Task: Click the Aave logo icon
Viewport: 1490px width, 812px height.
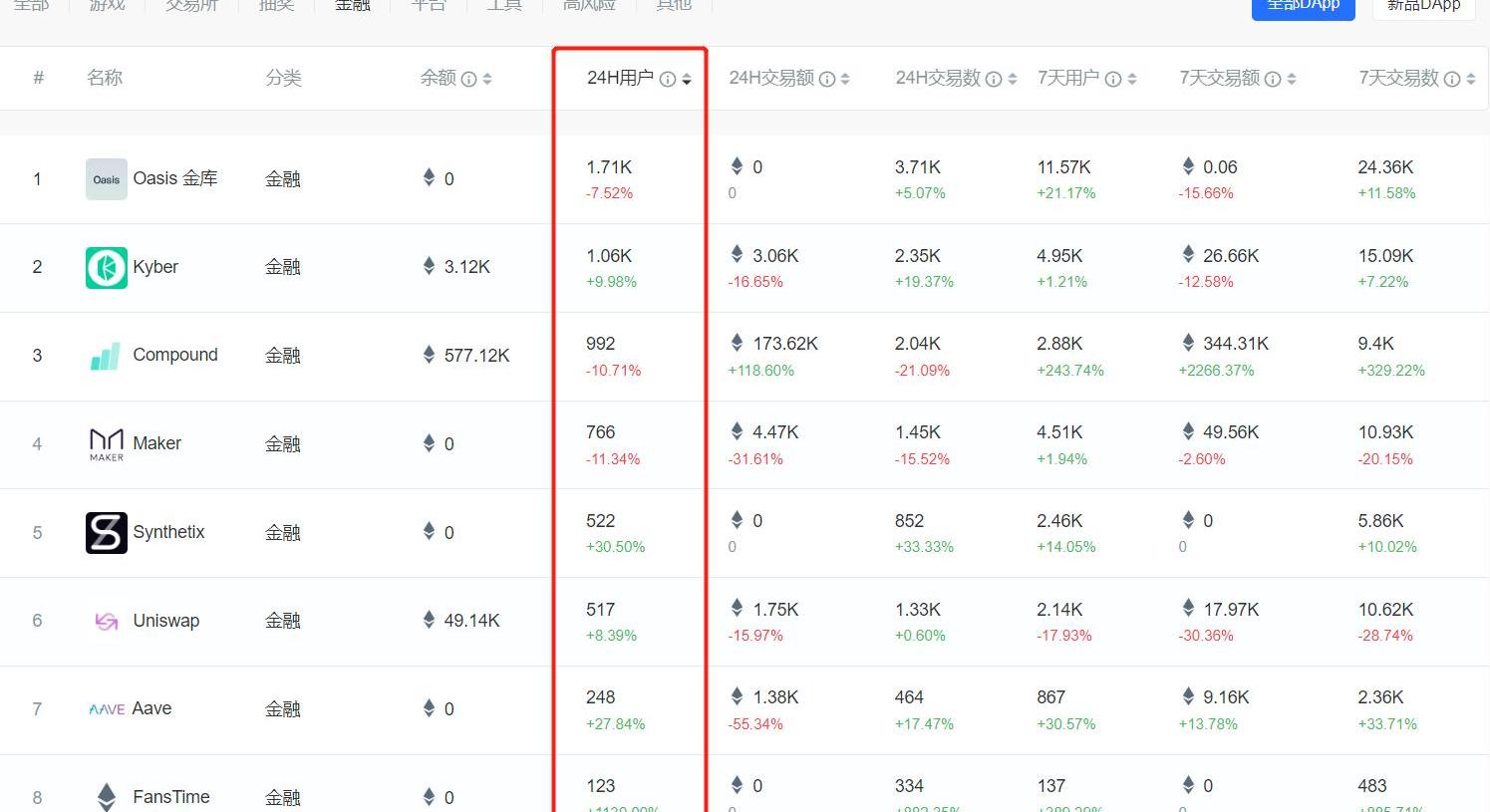Action: 107,709
